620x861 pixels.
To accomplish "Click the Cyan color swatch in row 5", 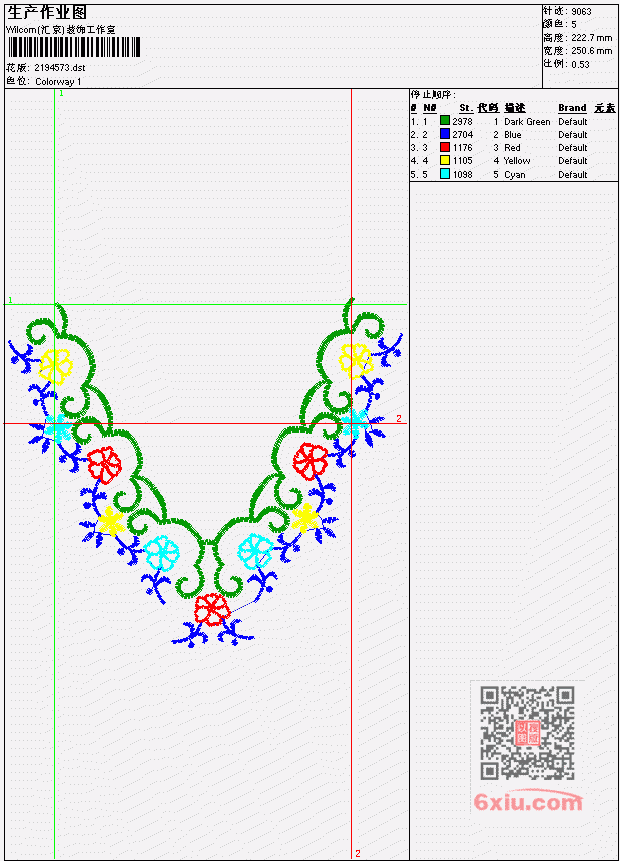I will pyautogui.click(x=445, y=174).
